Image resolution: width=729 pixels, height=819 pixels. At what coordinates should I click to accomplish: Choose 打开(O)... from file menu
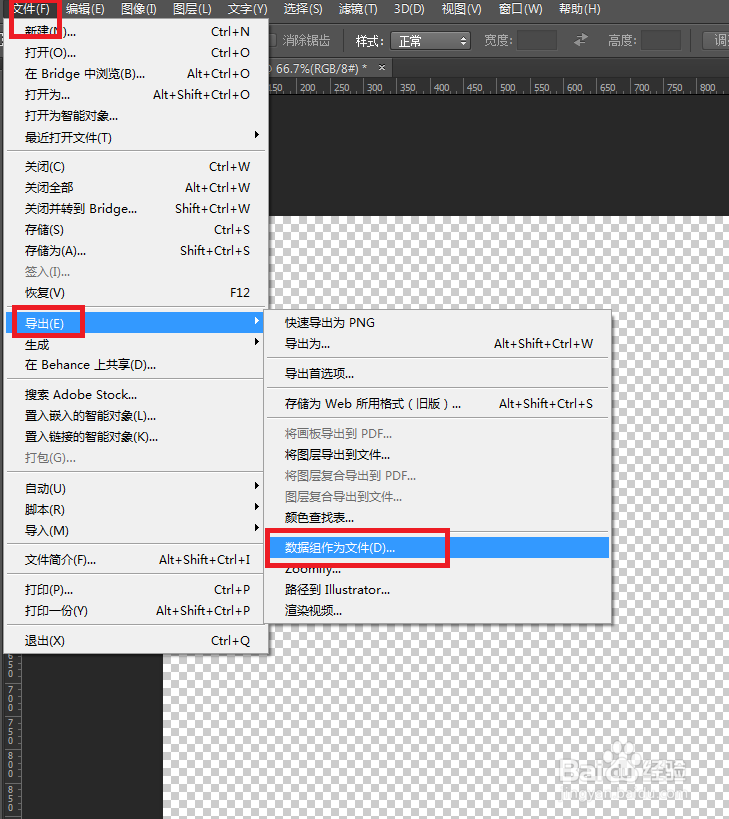[136, 53]
